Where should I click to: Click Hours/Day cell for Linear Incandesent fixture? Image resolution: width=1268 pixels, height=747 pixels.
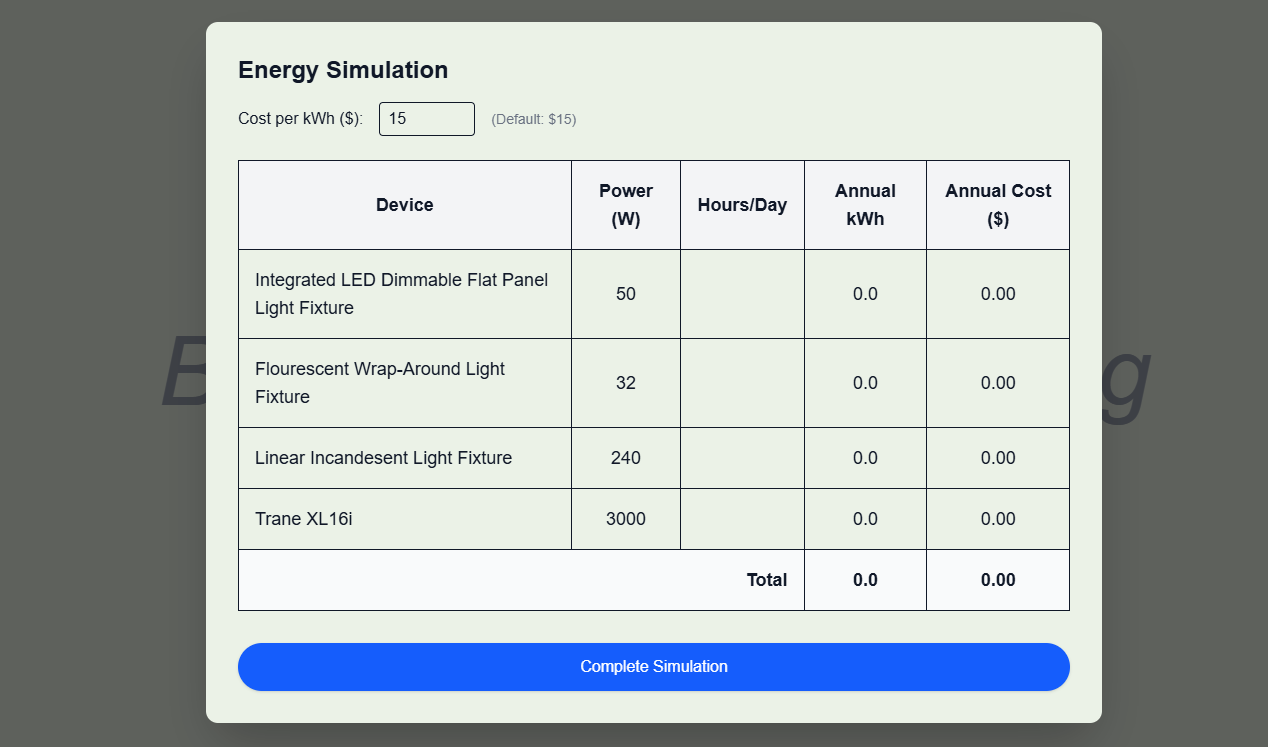tap(742, 458)
